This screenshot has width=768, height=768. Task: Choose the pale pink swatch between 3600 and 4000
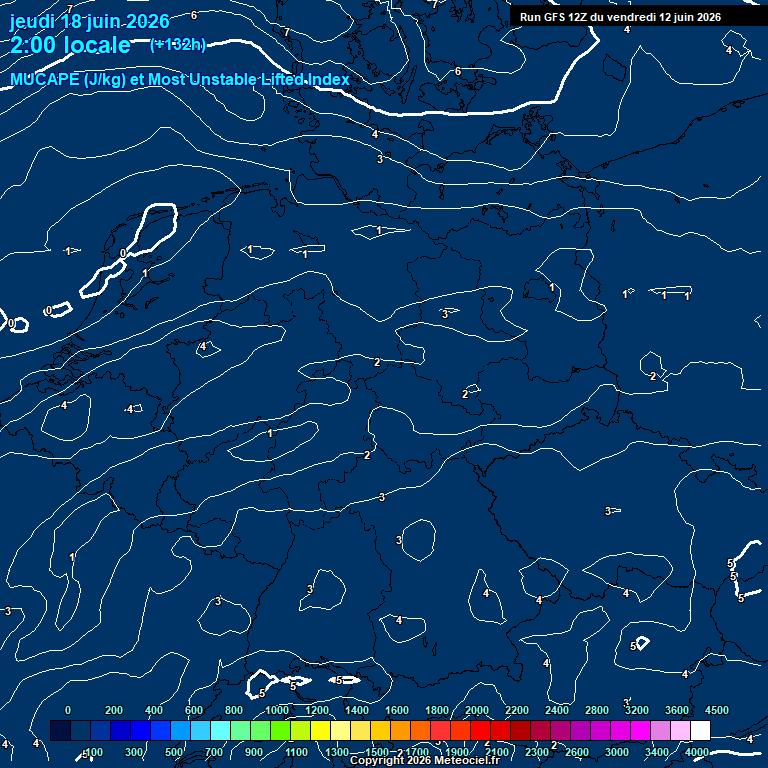click(x=680, y=730)
